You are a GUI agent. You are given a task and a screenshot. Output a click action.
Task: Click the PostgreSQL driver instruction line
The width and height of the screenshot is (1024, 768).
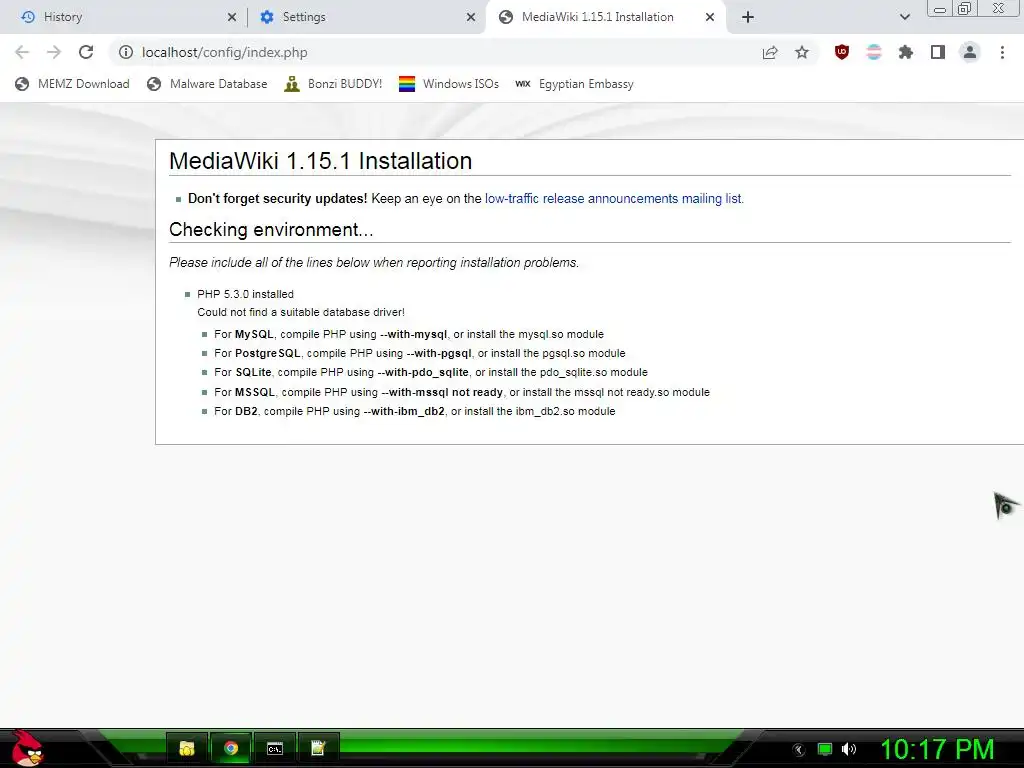coord(420,353)
